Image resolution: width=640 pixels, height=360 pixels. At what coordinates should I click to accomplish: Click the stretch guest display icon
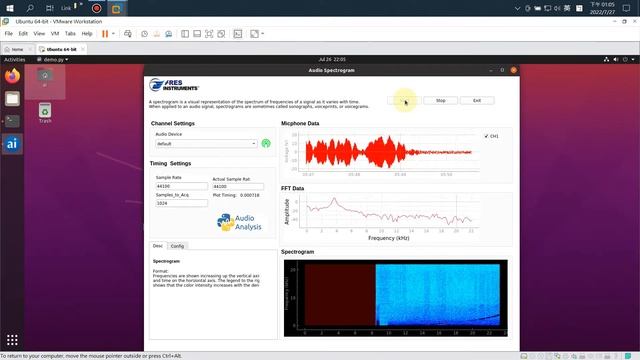(254, 34)
